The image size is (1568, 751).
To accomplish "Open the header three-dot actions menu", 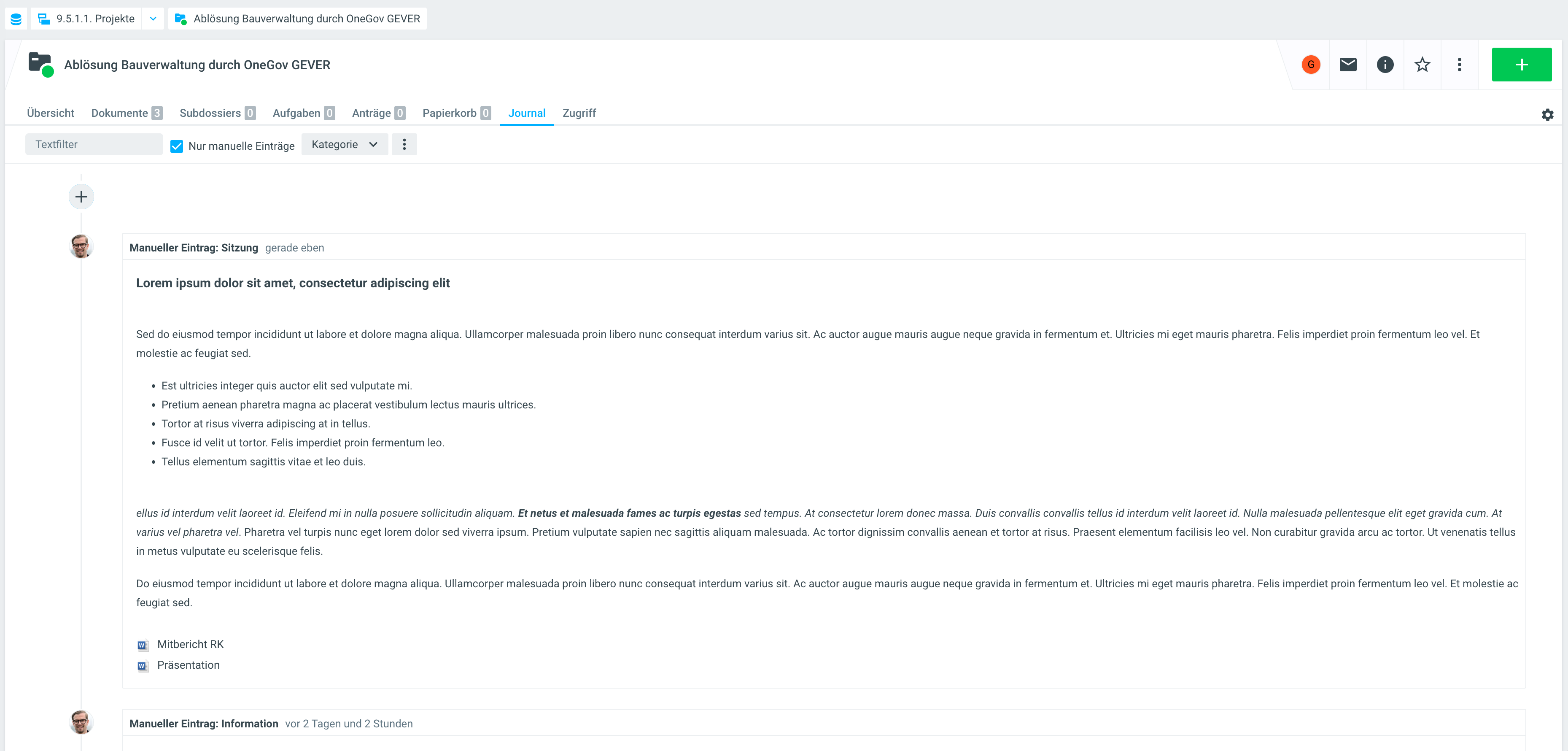I will pyautogui.click(x=1459, y=65).
